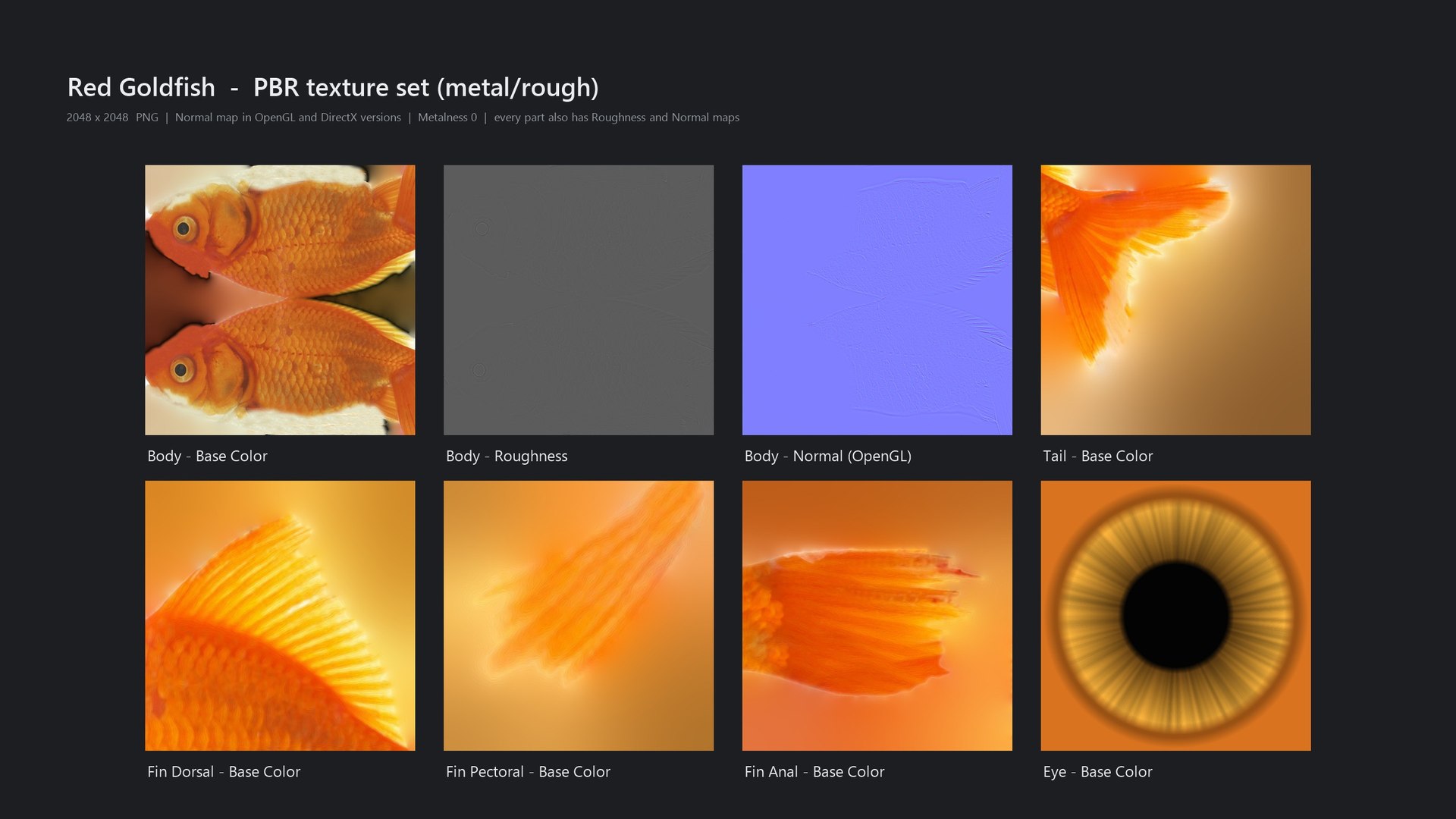This screenshot has width=1456, height=819.
Task: Click the 'Fin Pectoral - Base Color' caption
Action: pos(528,771)
